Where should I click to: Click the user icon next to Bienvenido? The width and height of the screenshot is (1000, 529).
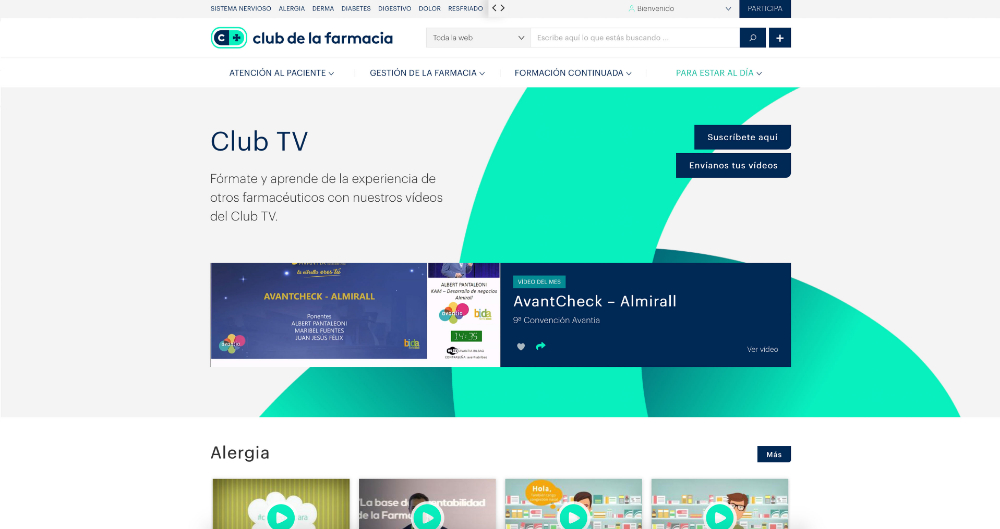(631, 8)
